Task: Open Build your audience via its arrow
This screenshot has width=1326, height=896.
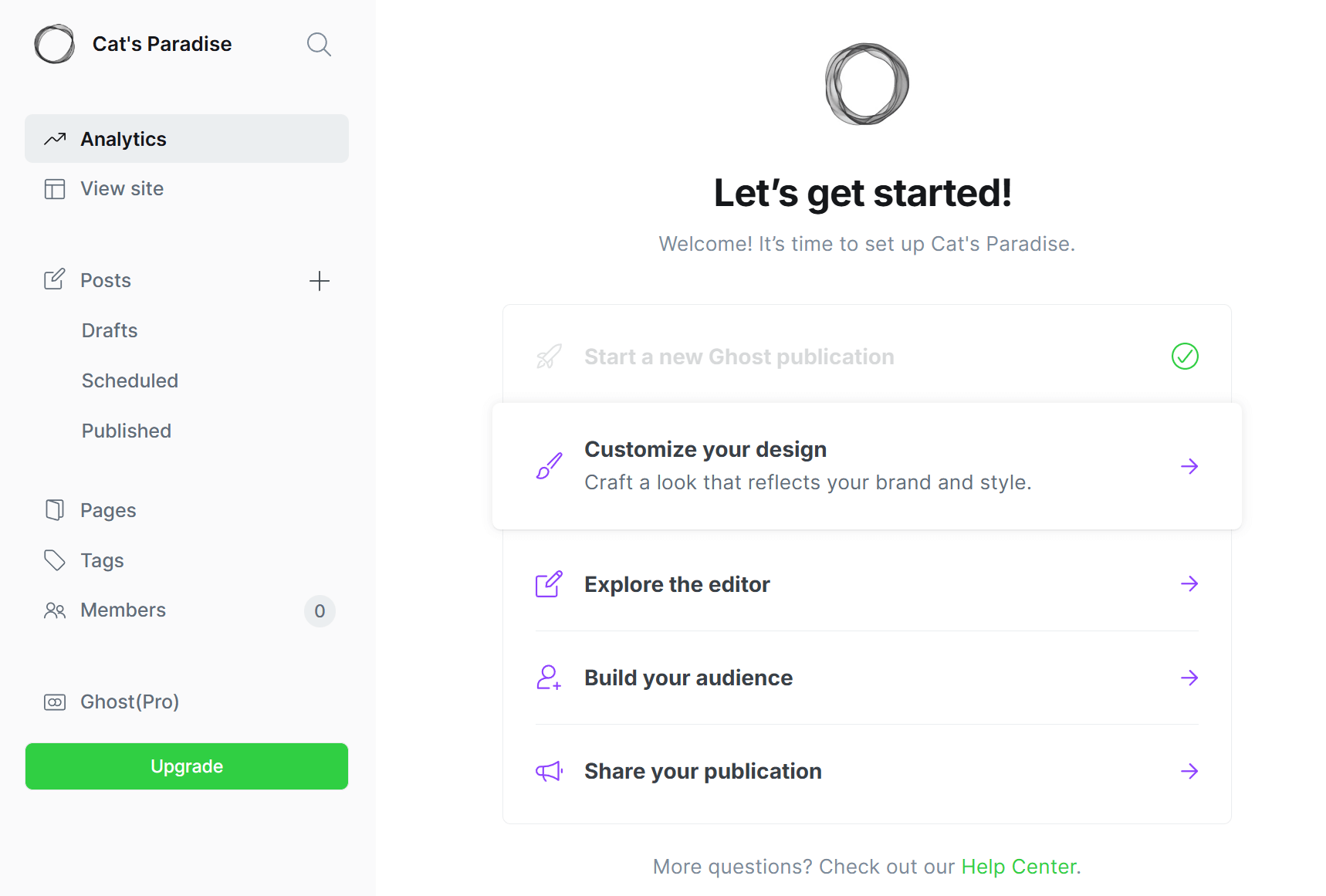Action: coord(1189,678)
